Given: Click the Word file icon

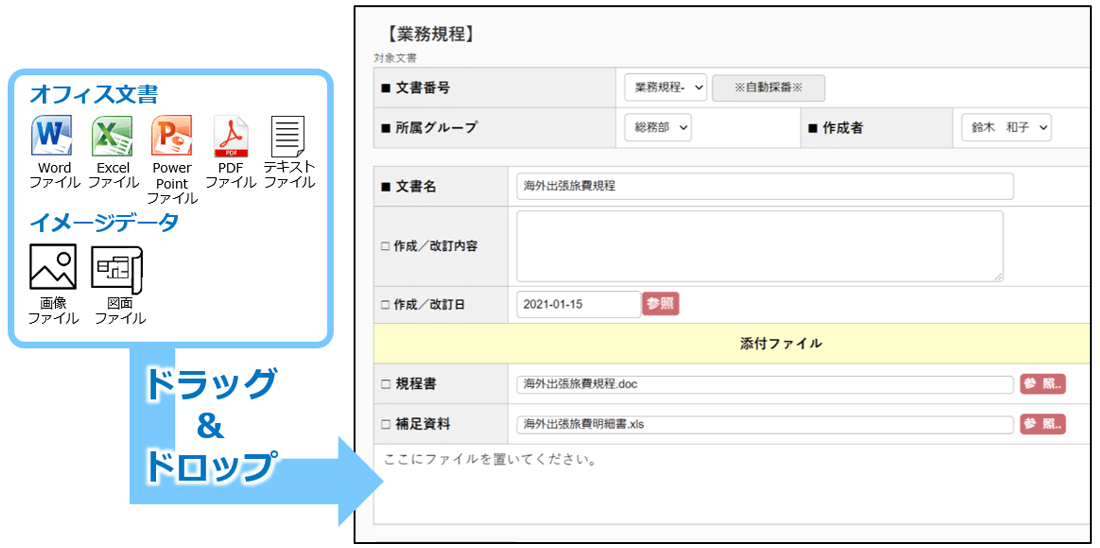Looking at the screenshot, I should 53,136.
